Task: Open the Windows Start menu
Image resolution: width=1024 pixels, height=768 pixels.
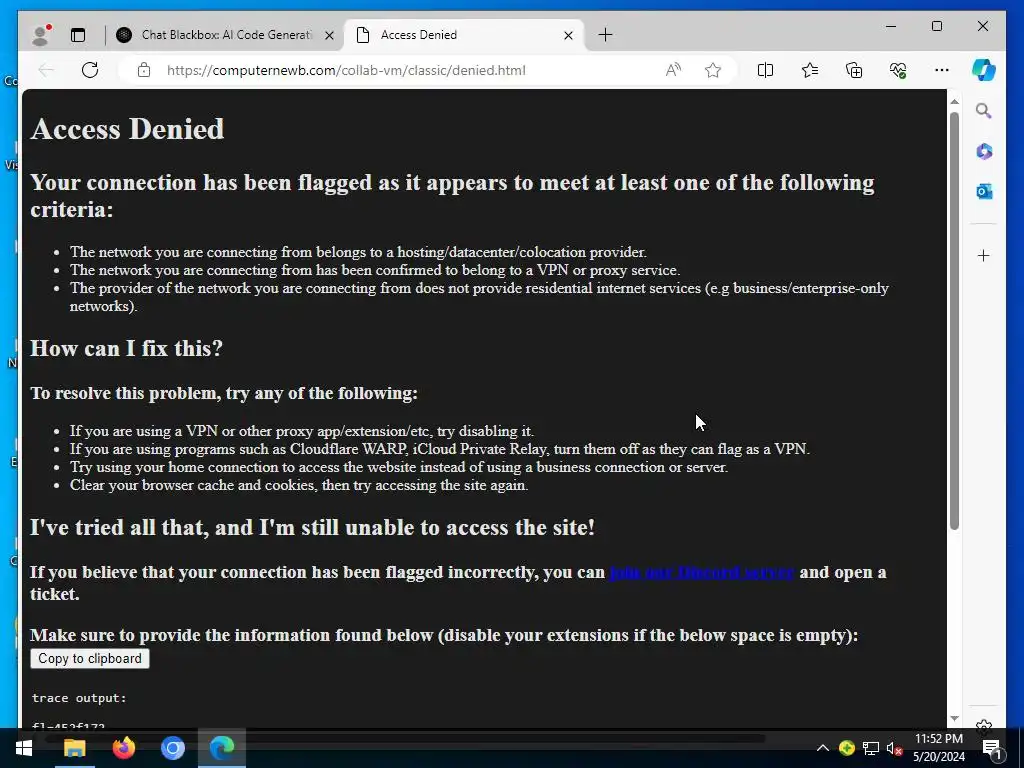Action: click(24, 748)
